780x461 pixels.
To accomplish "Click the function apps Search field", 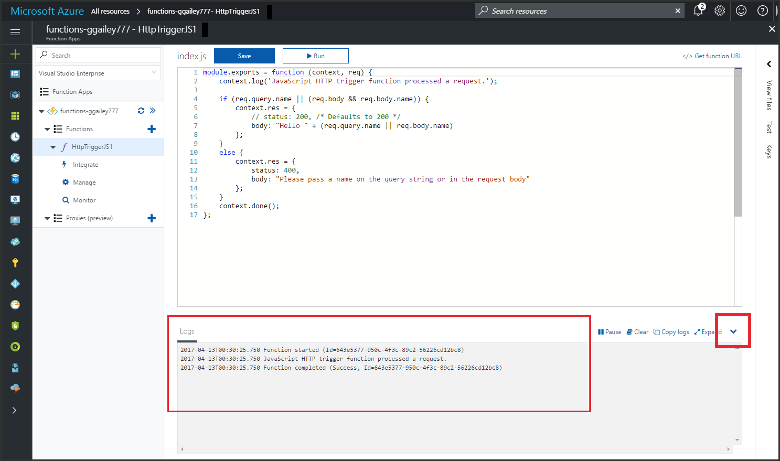I will (x=98, y=55).
